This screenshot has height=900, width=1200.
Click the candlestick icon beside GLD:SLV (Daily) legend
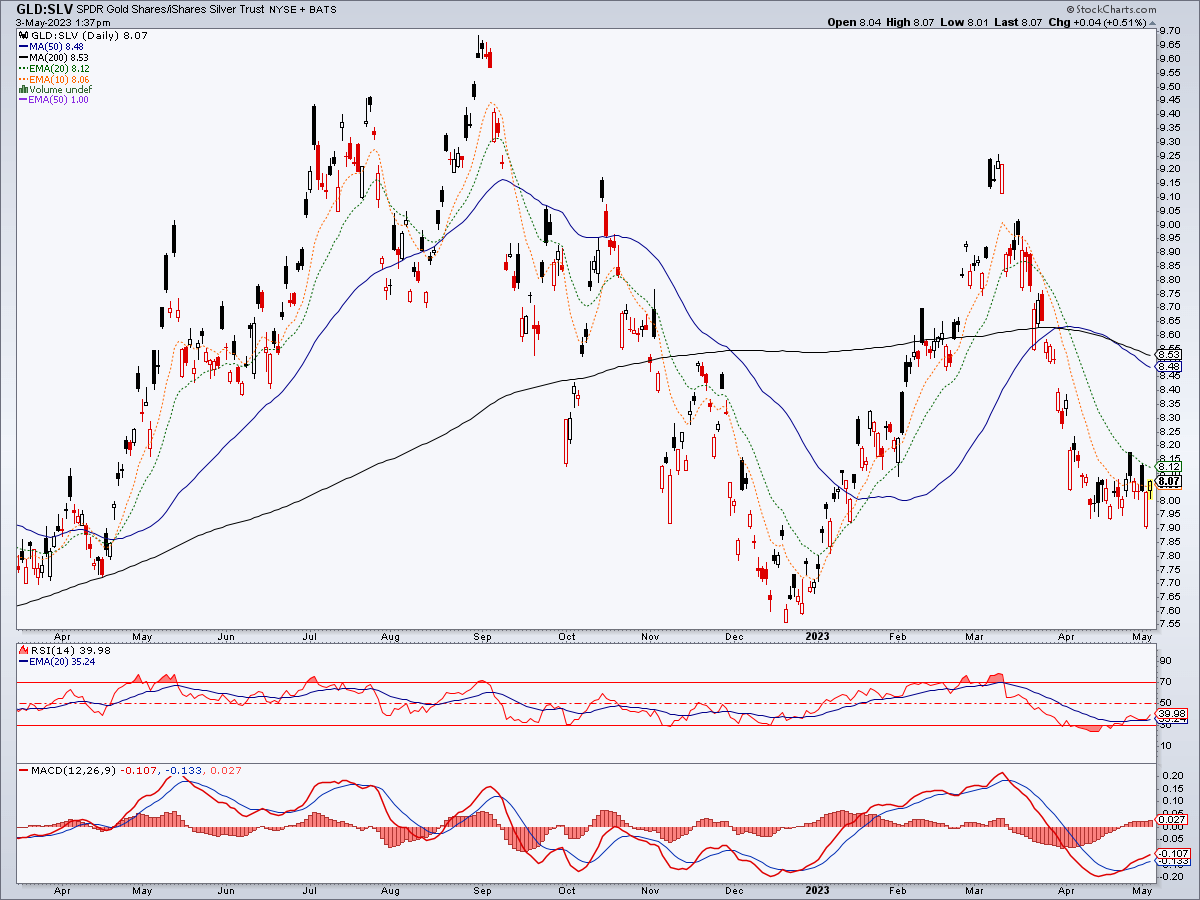pos(24,34)
